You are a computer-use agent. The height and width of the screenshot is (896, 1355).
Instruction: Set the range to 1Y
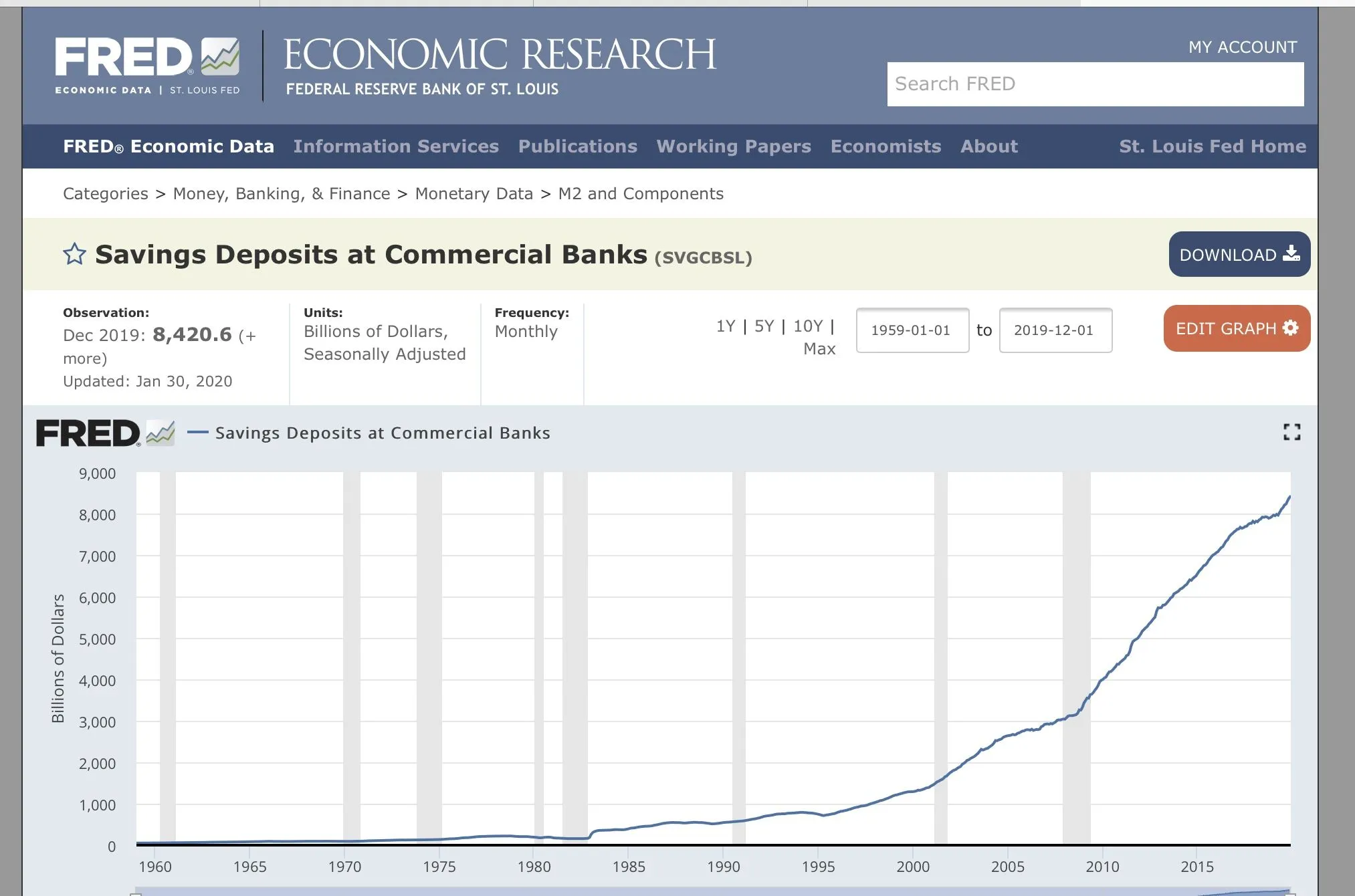click(x=725, y=326)
